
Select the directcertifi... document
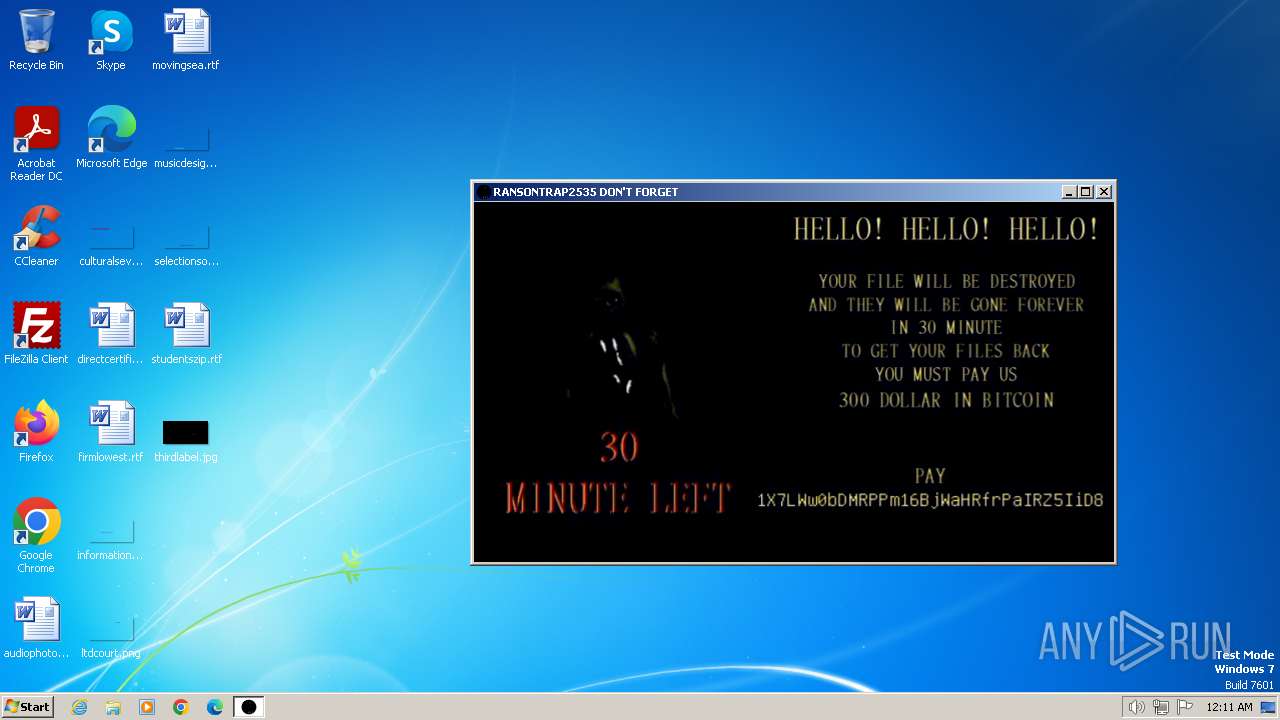(x=111, y=334)
